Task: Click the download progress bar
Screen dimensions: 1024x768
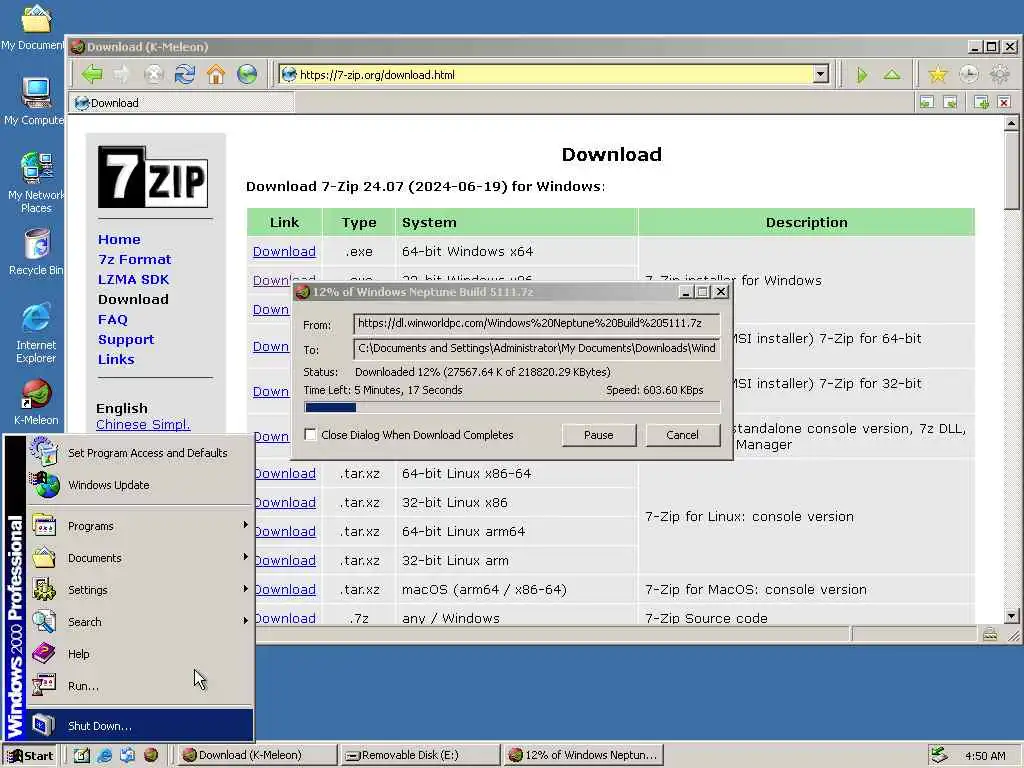Action: [x=512, y=408]
